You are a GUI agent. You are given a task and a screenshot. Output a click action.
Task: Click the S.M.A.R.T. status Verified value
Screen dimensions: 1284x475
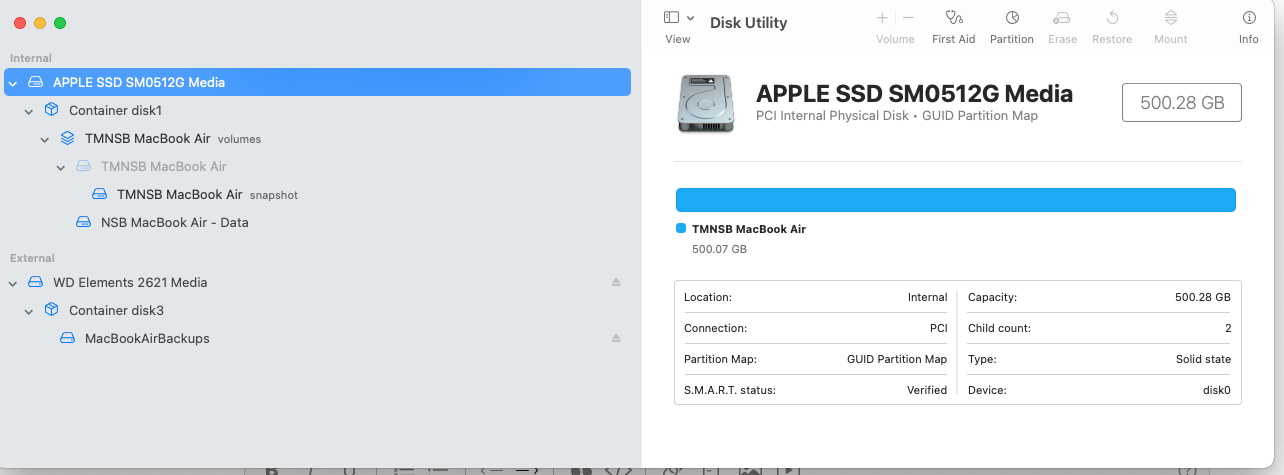(927, 390)
